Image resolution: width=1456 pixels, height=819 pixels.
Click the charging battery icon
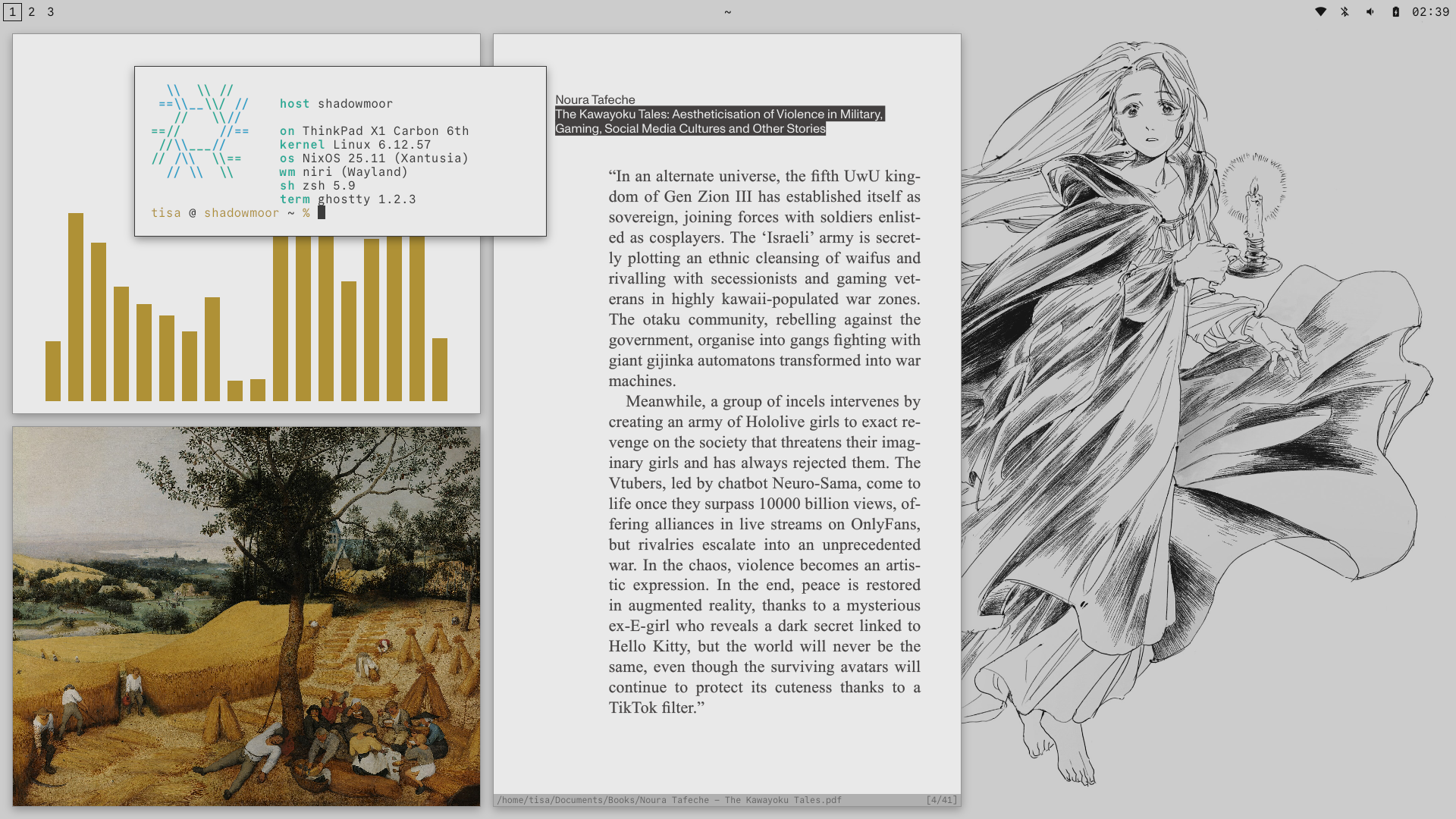1395,11
